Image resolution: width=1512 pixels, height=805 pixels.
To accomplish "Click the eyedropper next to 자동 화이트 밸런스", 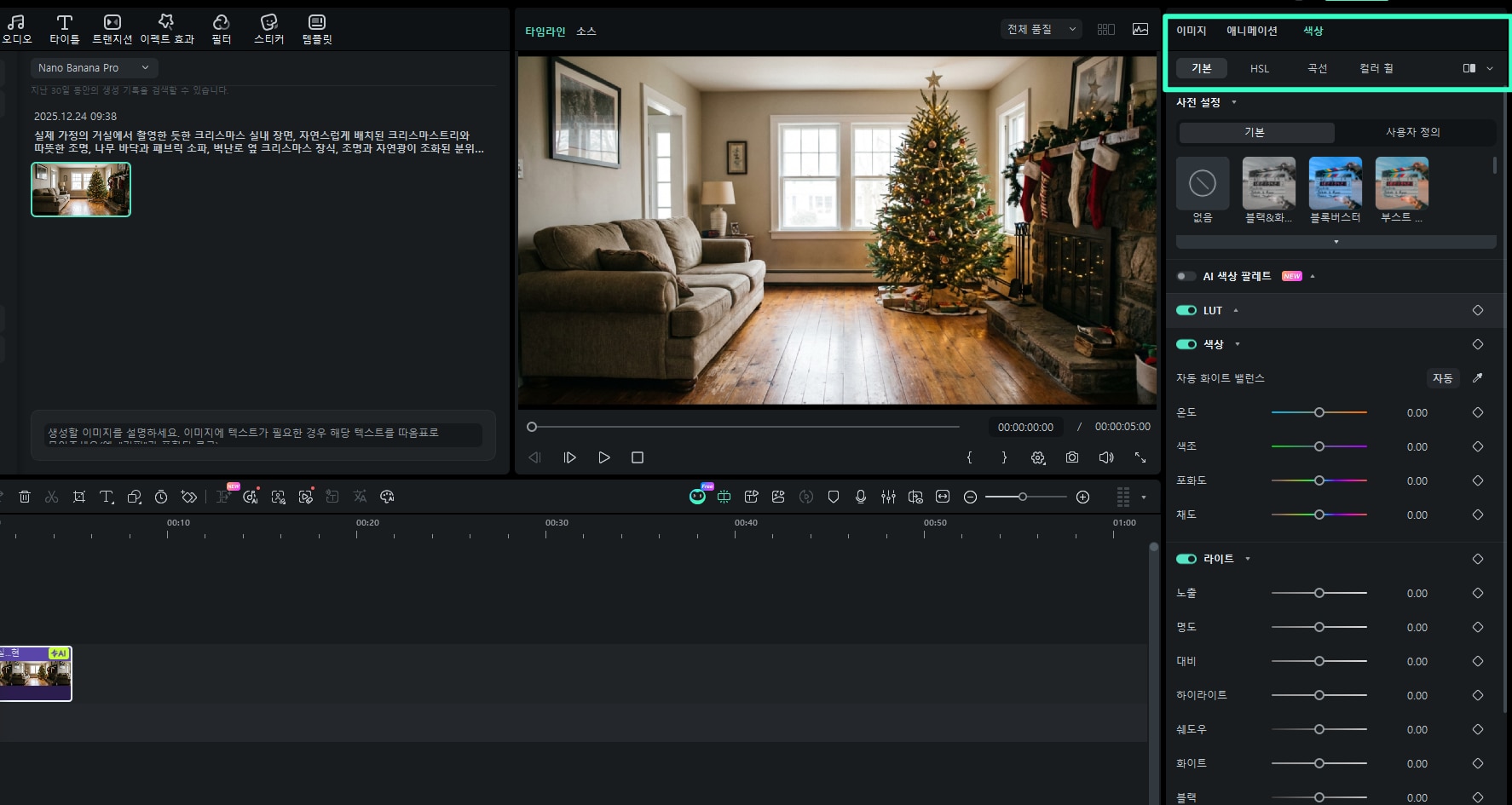I will pyautogui.click(x=1477, y=378).
